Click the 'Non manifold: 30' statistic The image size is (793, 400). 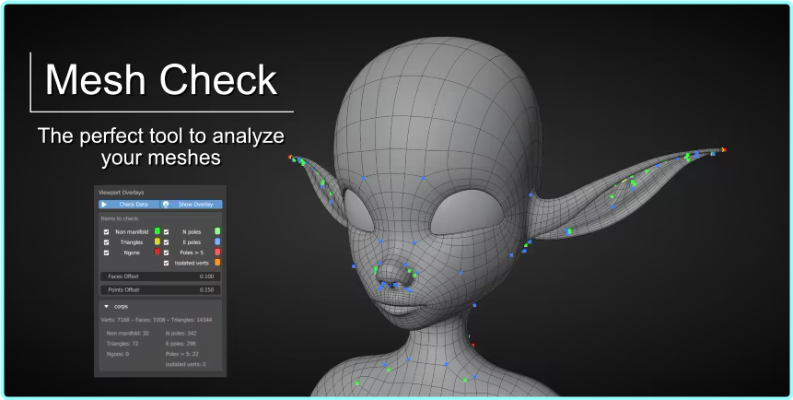(x=127, y=334)
